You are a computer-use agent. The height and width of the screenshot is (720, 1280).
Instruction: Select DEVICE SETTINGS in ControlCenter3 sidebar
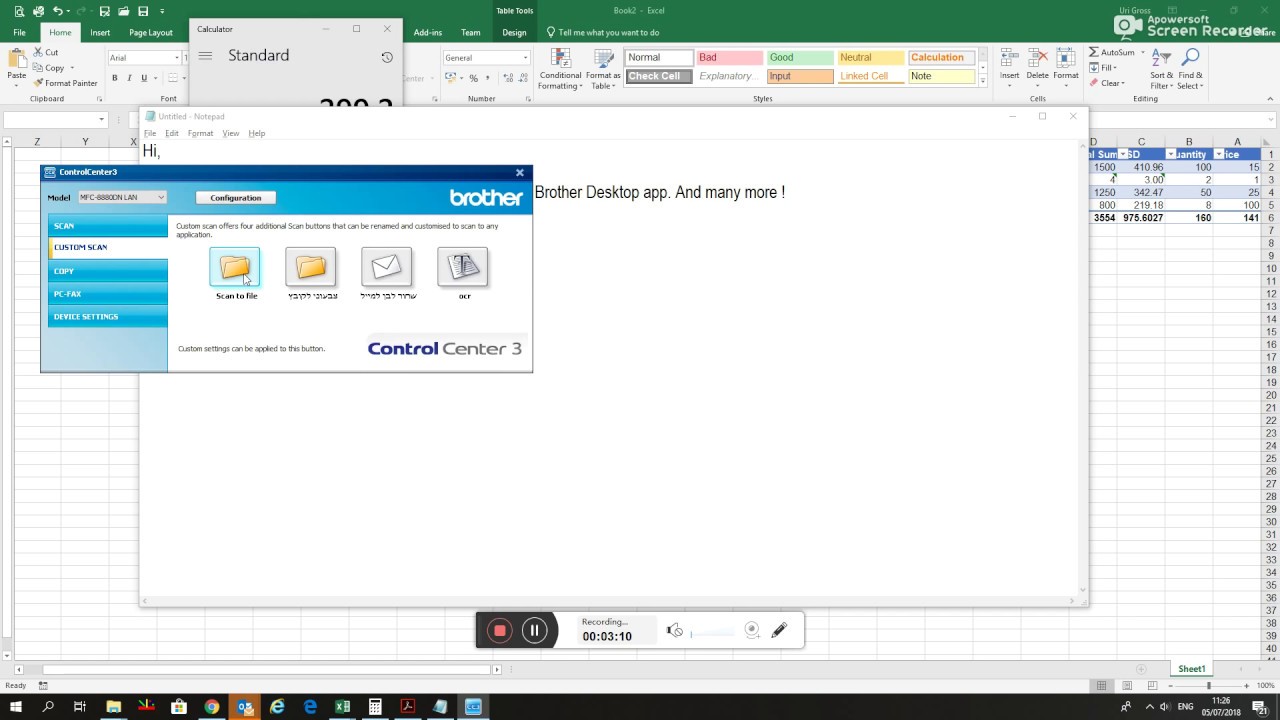click(108, 317)
